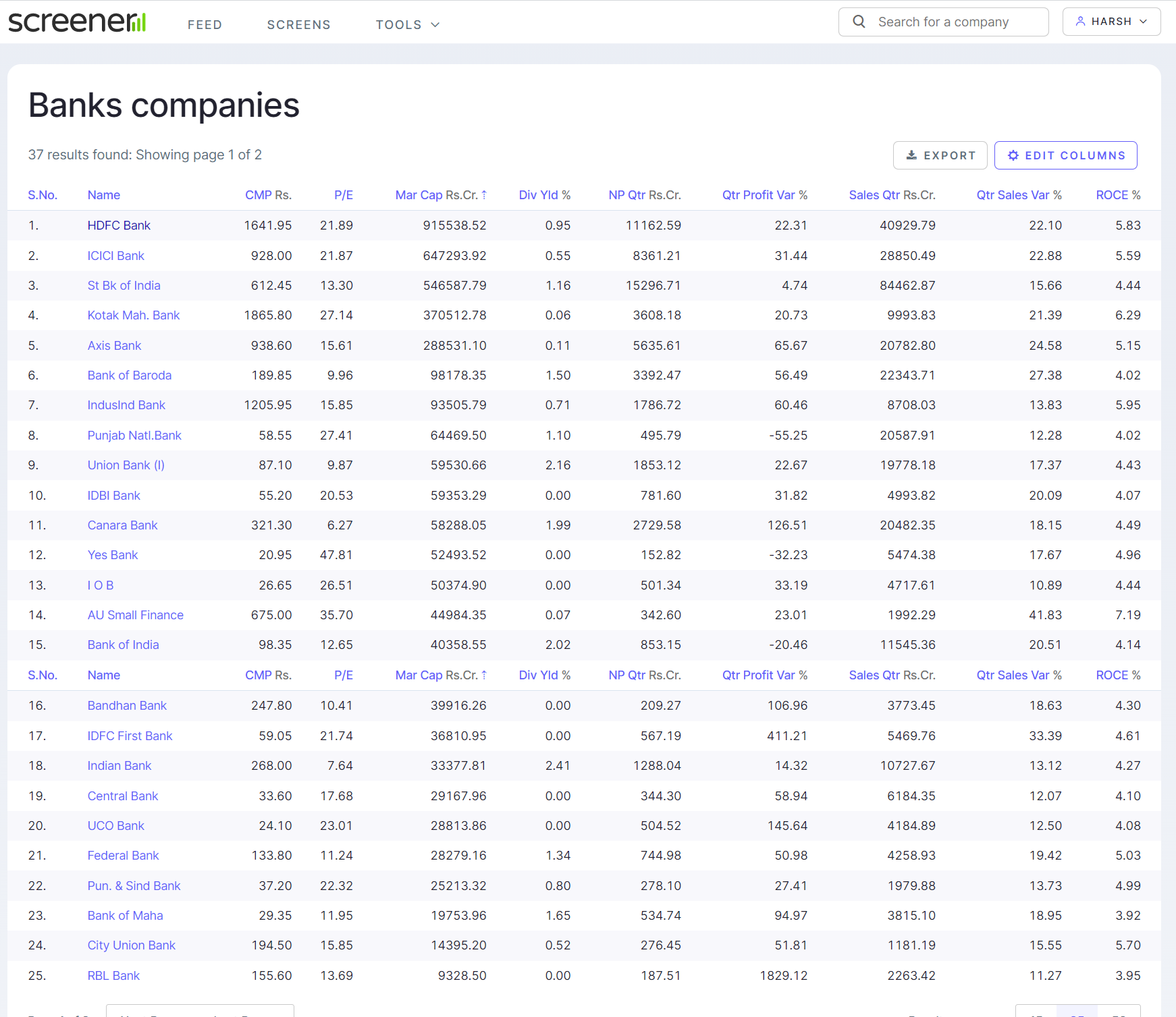Viewport: 1176px width, 1017px height.
Task: Click the Screener logo
Action: tap(77, 22)
